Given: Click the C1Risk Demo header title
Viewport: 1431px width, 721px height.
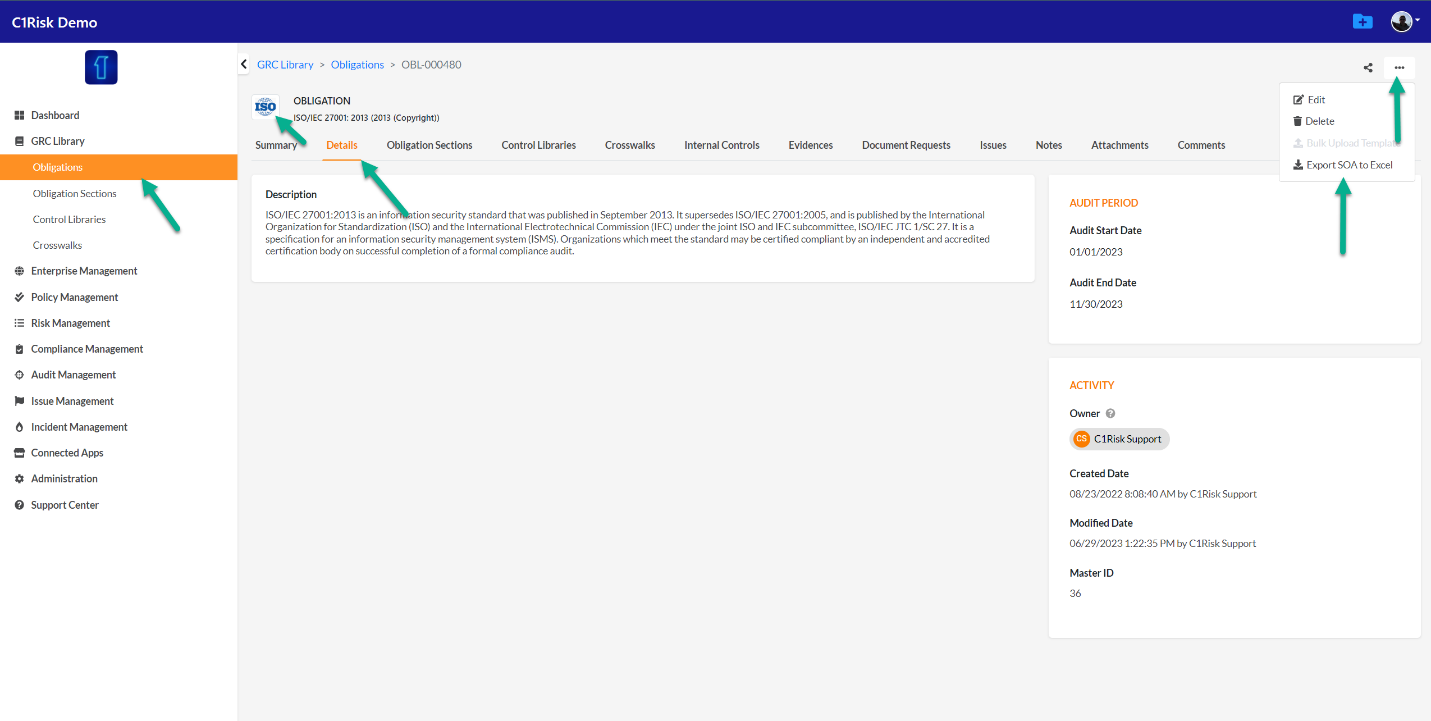Looking at the screenshot, I should pos(55,22).
